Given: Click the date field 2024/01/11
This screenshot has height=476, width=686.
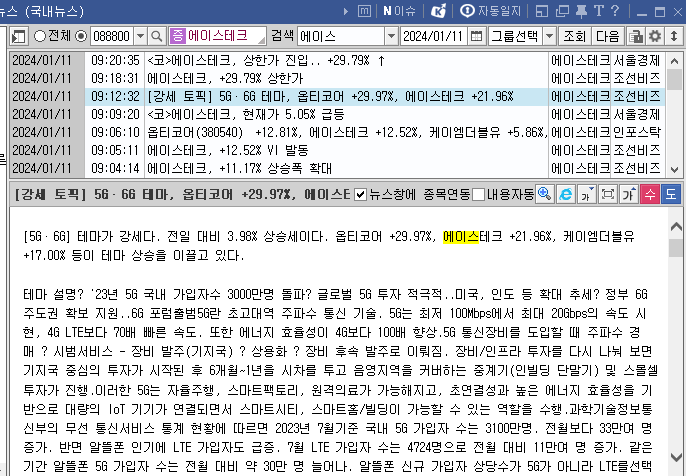Looking at the screenshot, I should [433, 36].
